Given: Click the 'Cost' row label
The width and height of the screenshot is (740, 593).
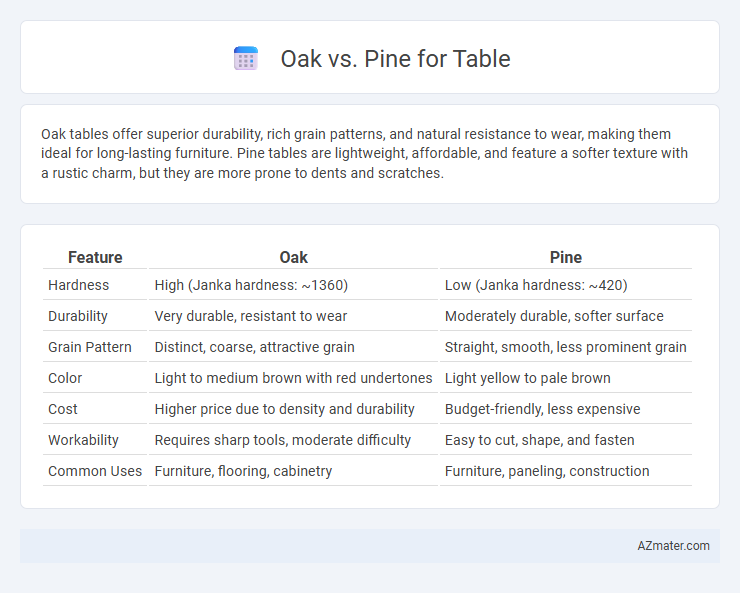Looking at the screenshot, I should point(63,409).
